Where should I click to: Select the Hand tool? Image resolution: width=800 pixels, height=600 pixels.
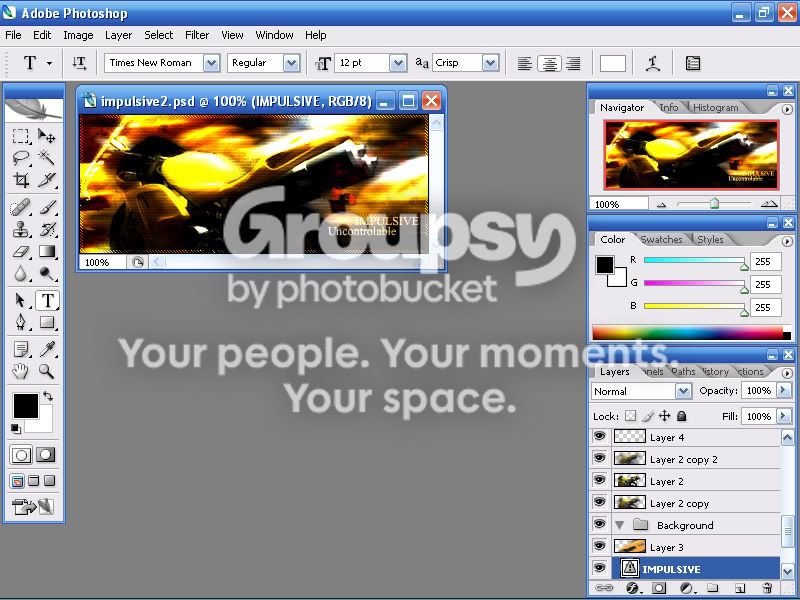coord(20,371)
